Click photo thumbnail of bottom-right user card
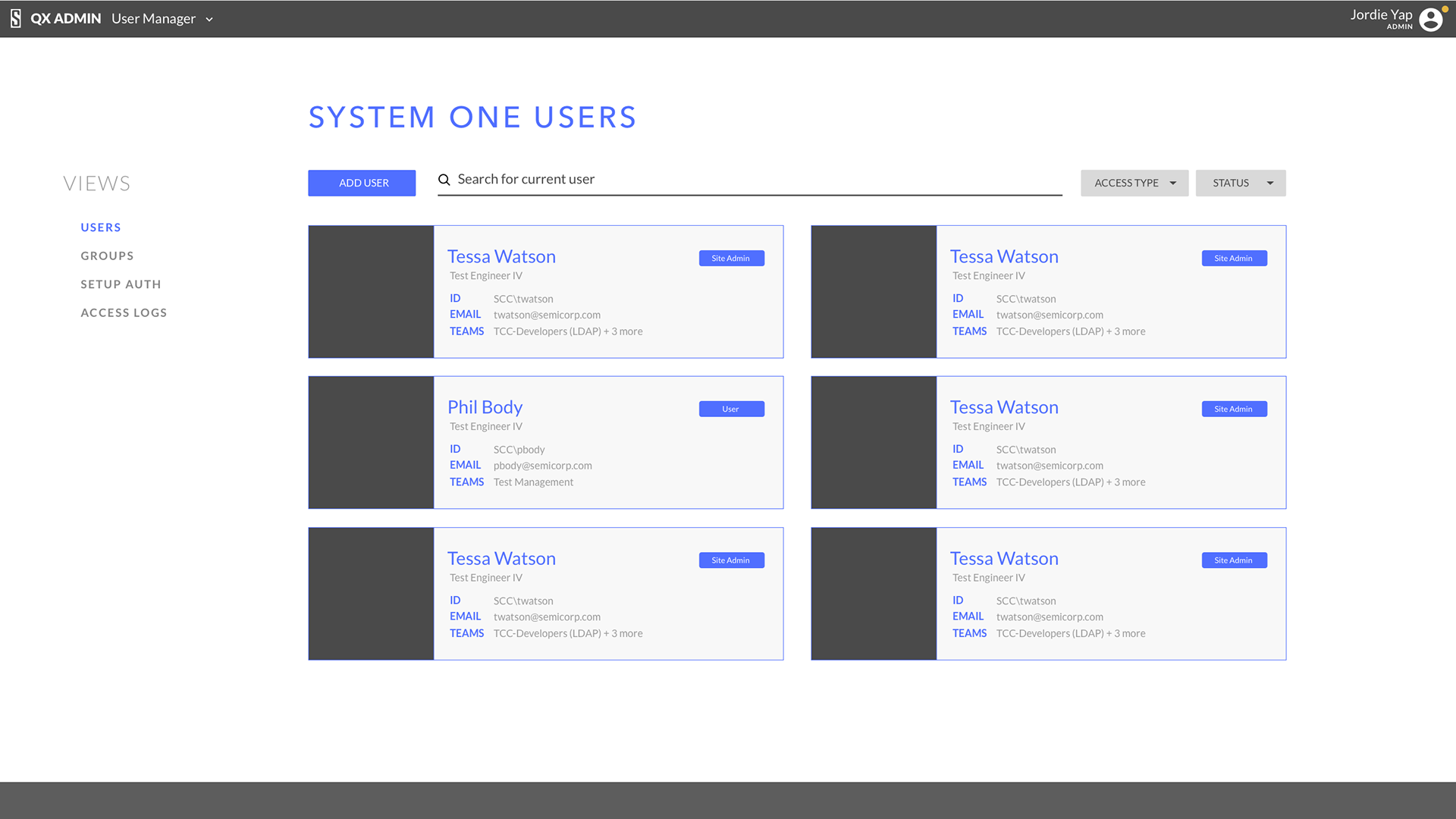Screen dimensions: 1456x819 (874, 594)
